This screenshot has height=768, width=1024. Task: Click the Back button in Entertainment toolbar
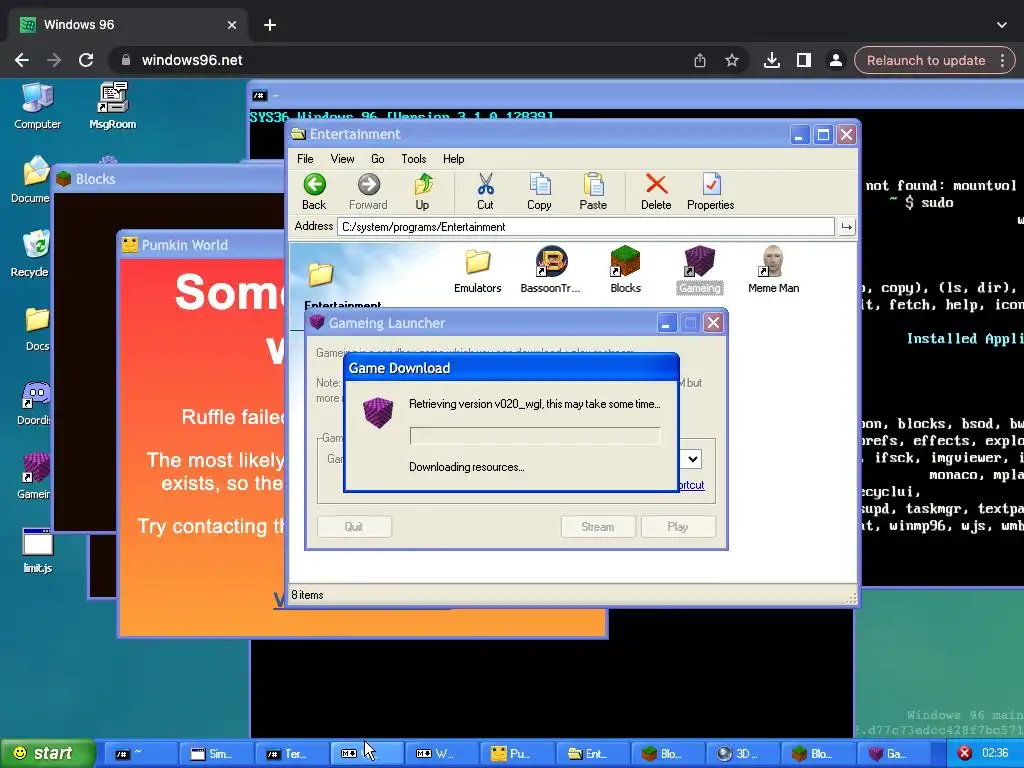coord(314,191)
